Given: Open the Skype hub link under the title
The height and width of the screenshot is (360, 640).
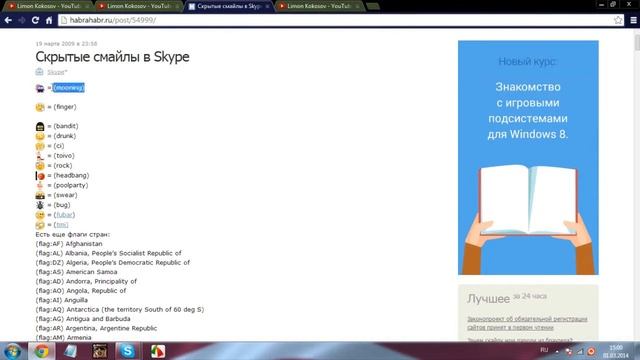Looking at the screenshot, I should click(57, 72).
